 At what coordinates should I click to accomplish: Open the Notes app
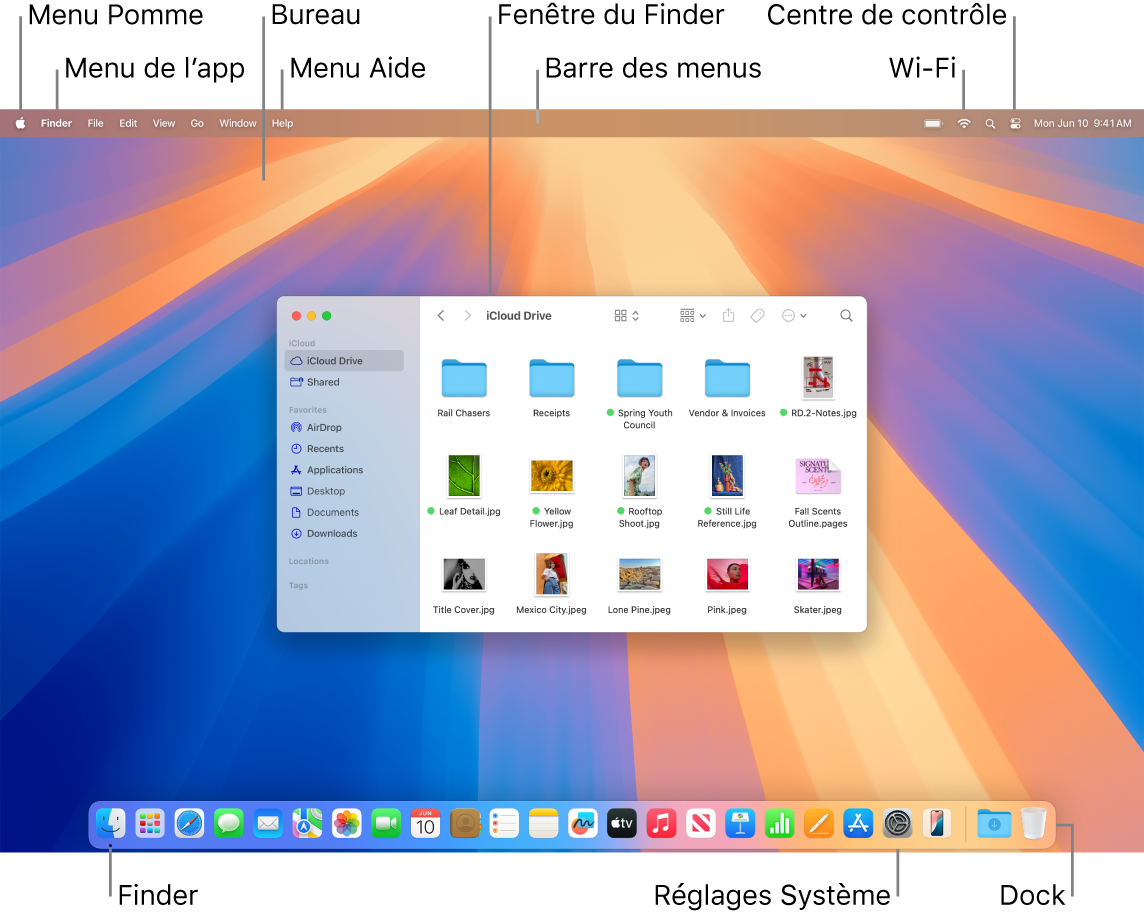pyautogui.click(x=543, y=824)
